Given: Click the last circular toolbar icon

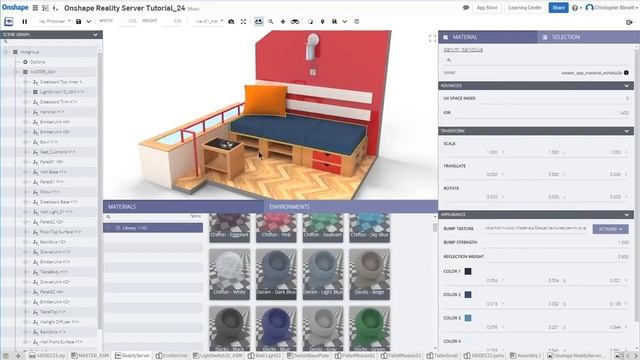Looking at the screenshot, I should pyautogui.click(x=356, y=22).
